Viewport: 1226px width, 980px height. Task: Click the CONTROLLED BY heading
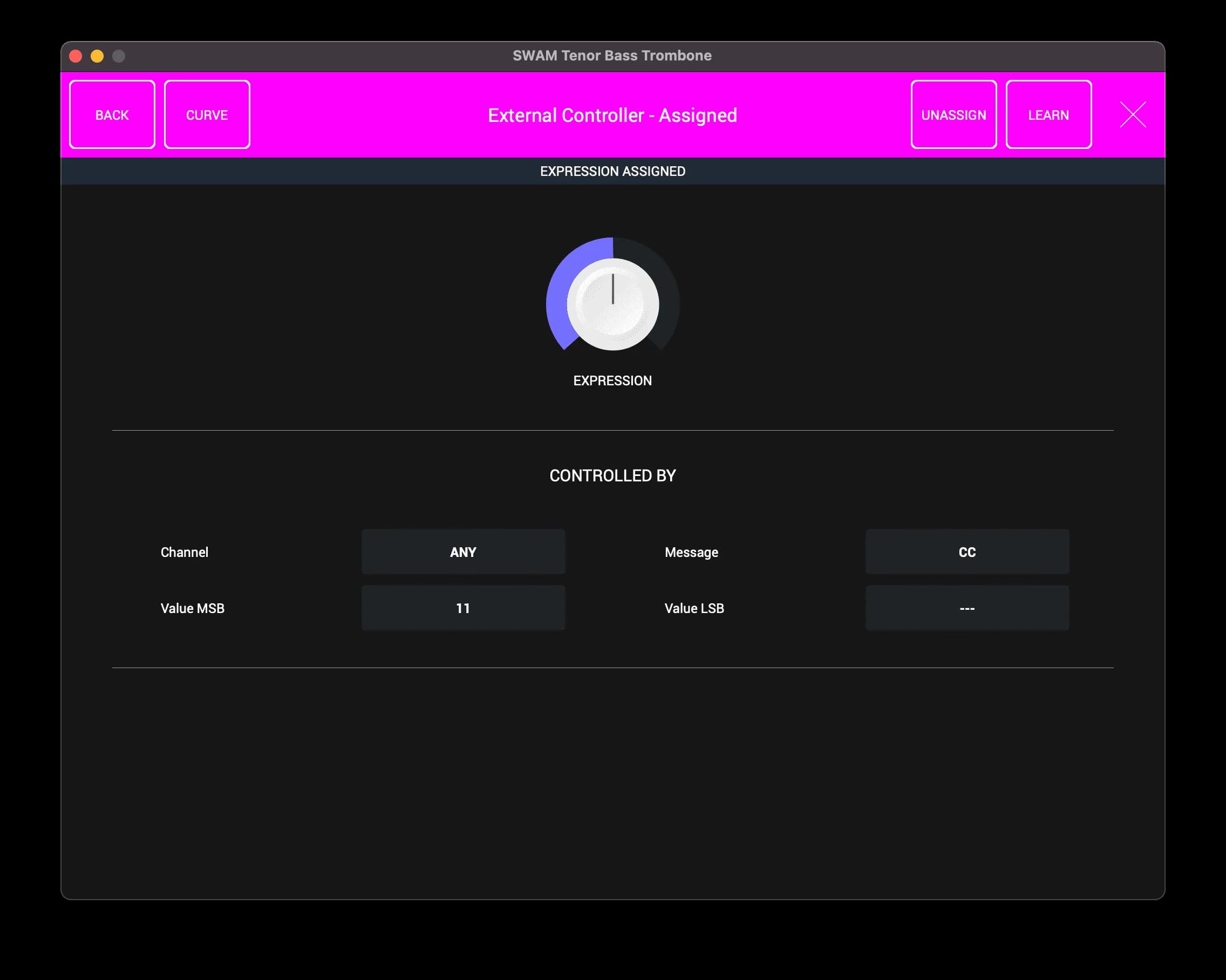[x=612, y=475]
